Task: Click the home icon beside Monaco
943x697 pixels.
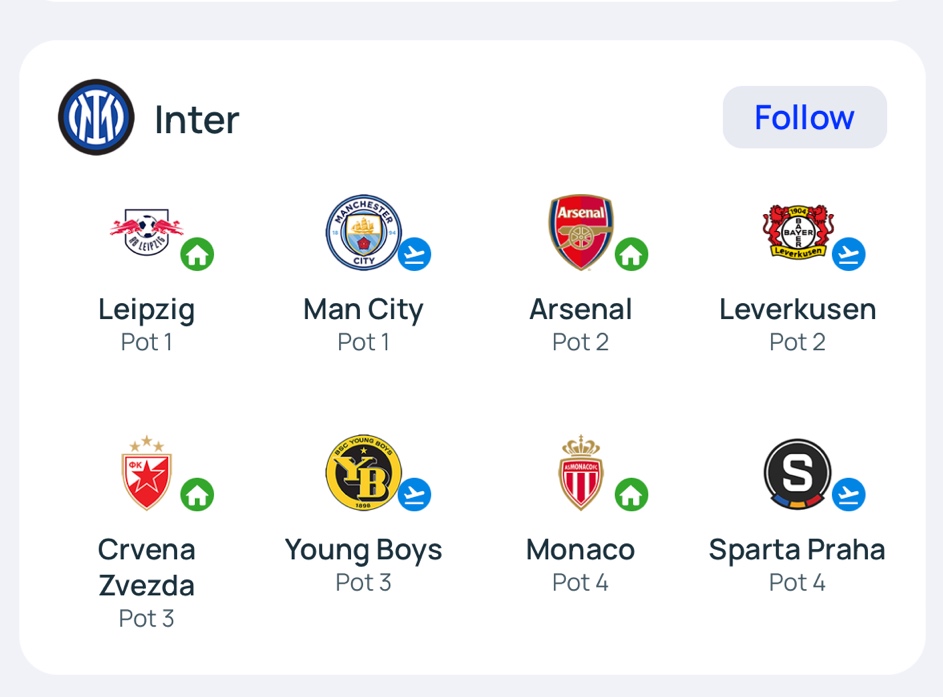Action: click(x=631, y=494)
